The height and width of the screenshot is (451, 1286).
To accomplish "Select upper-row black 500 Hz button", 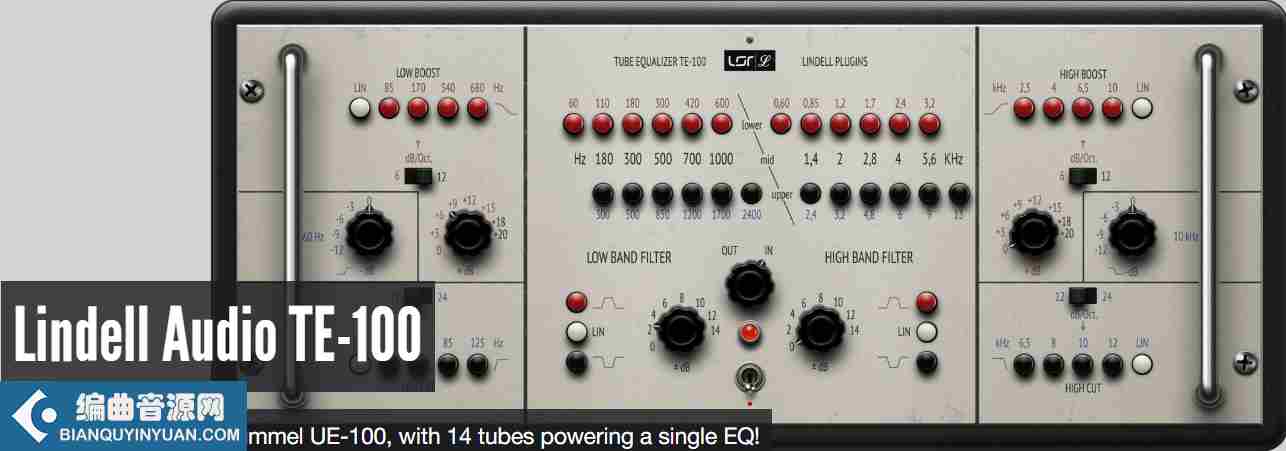I will point(633,193).
